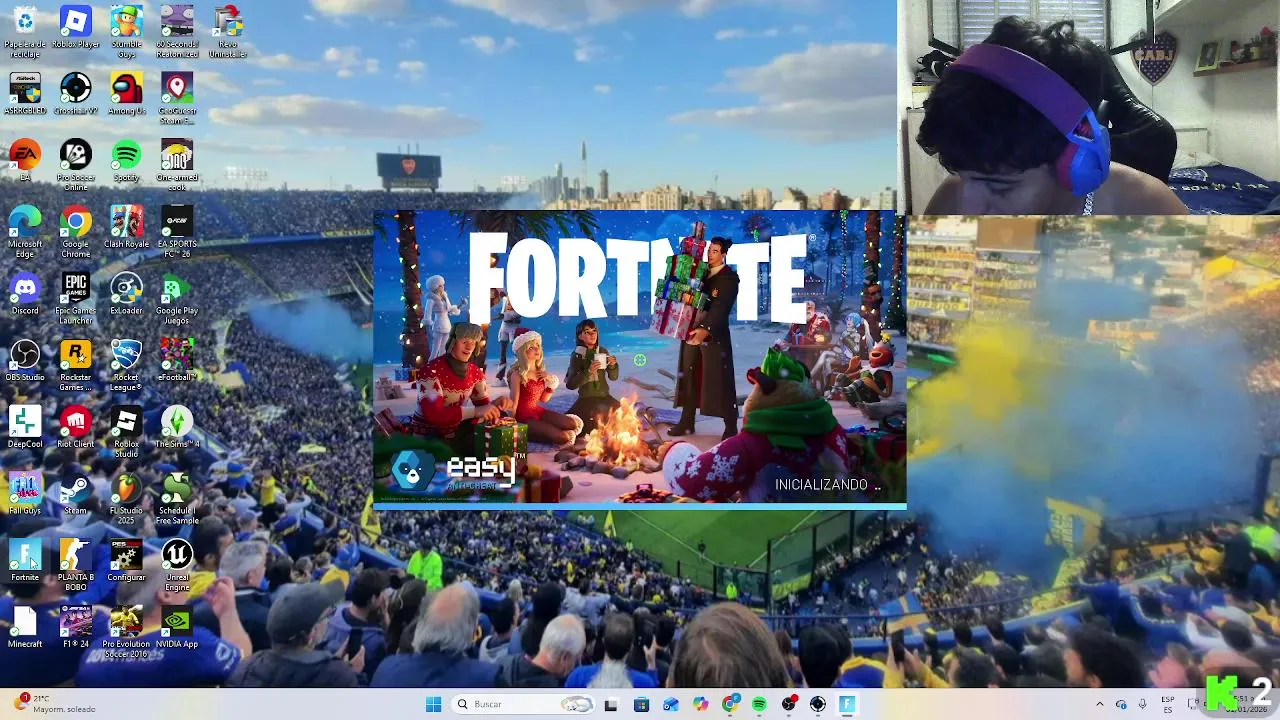Open Outlook from the taskbar

pyautogui.click(x=670, y=704)
